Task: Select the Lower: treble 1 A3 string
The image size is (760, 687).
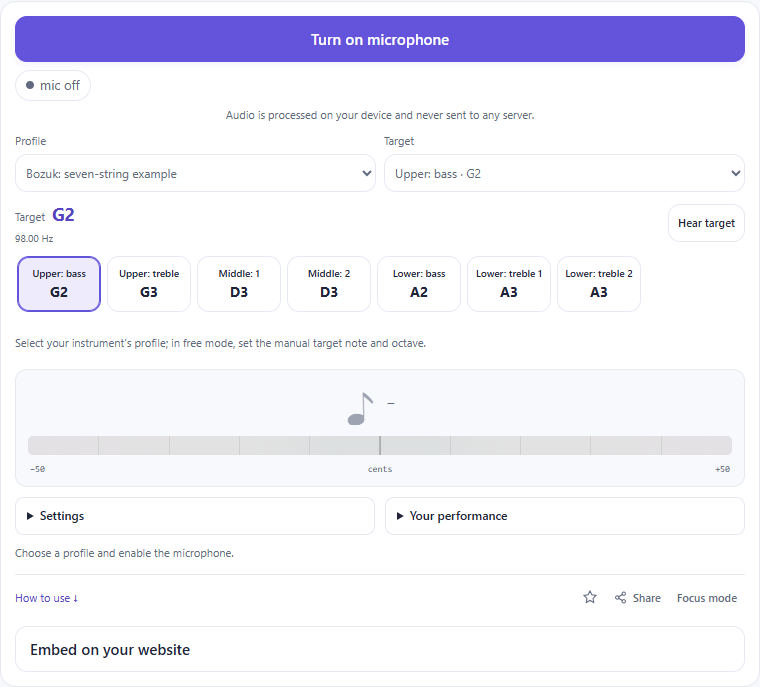Action: point(509,284)
